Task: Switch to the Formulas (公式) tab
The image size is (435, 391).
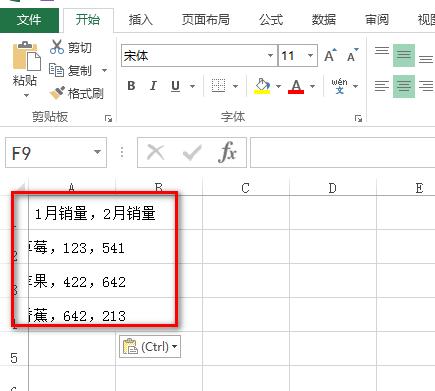Action: coord(271,20)
